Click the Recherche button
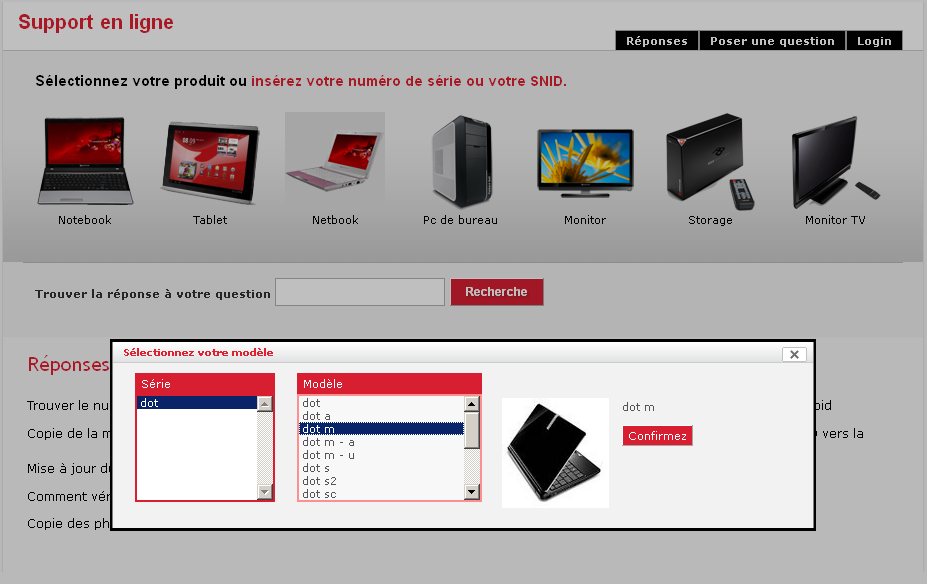The height and width of the screenshot is (584, 927). 497,292
